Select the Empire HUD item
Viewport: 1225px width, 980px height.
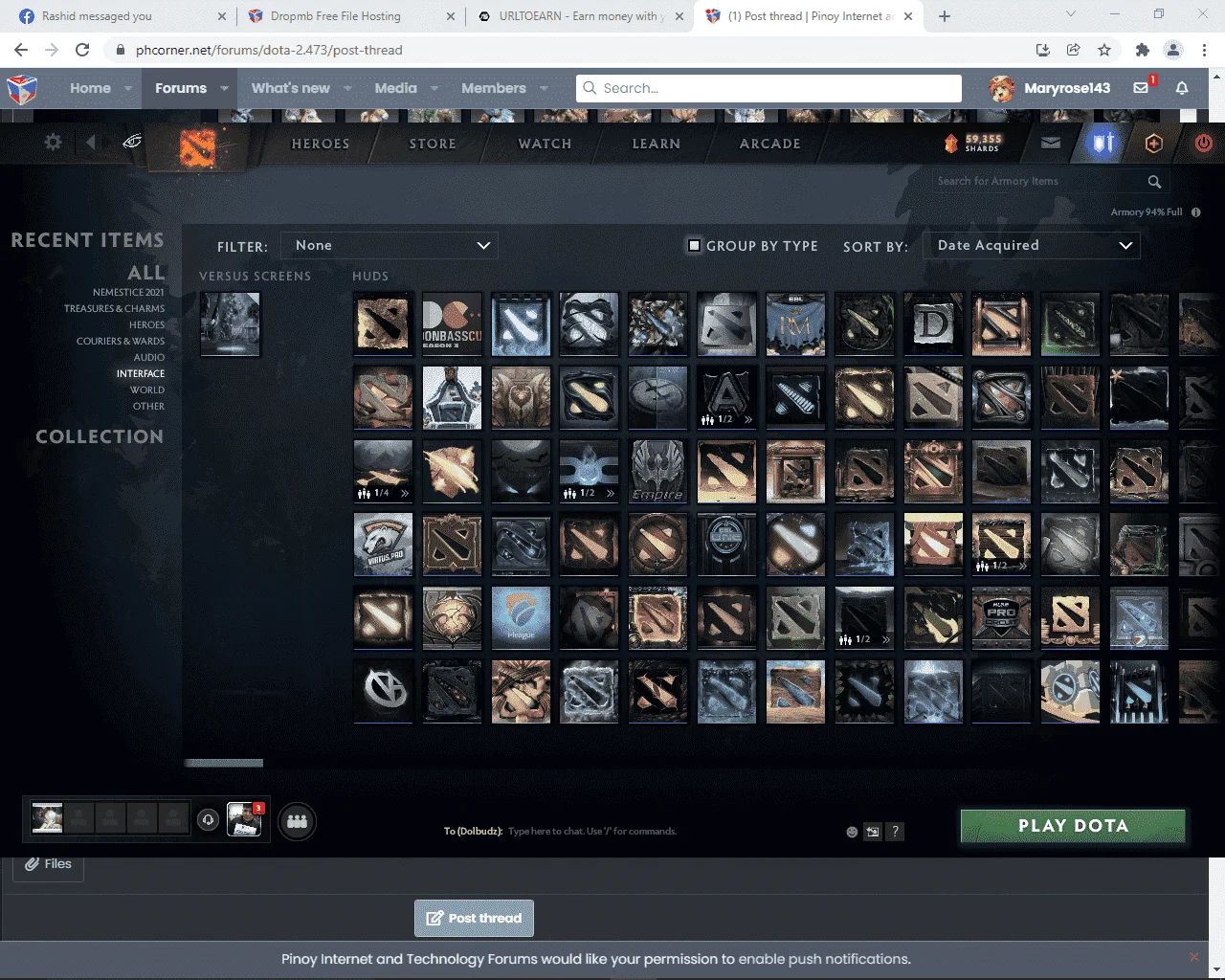point(658,471)
